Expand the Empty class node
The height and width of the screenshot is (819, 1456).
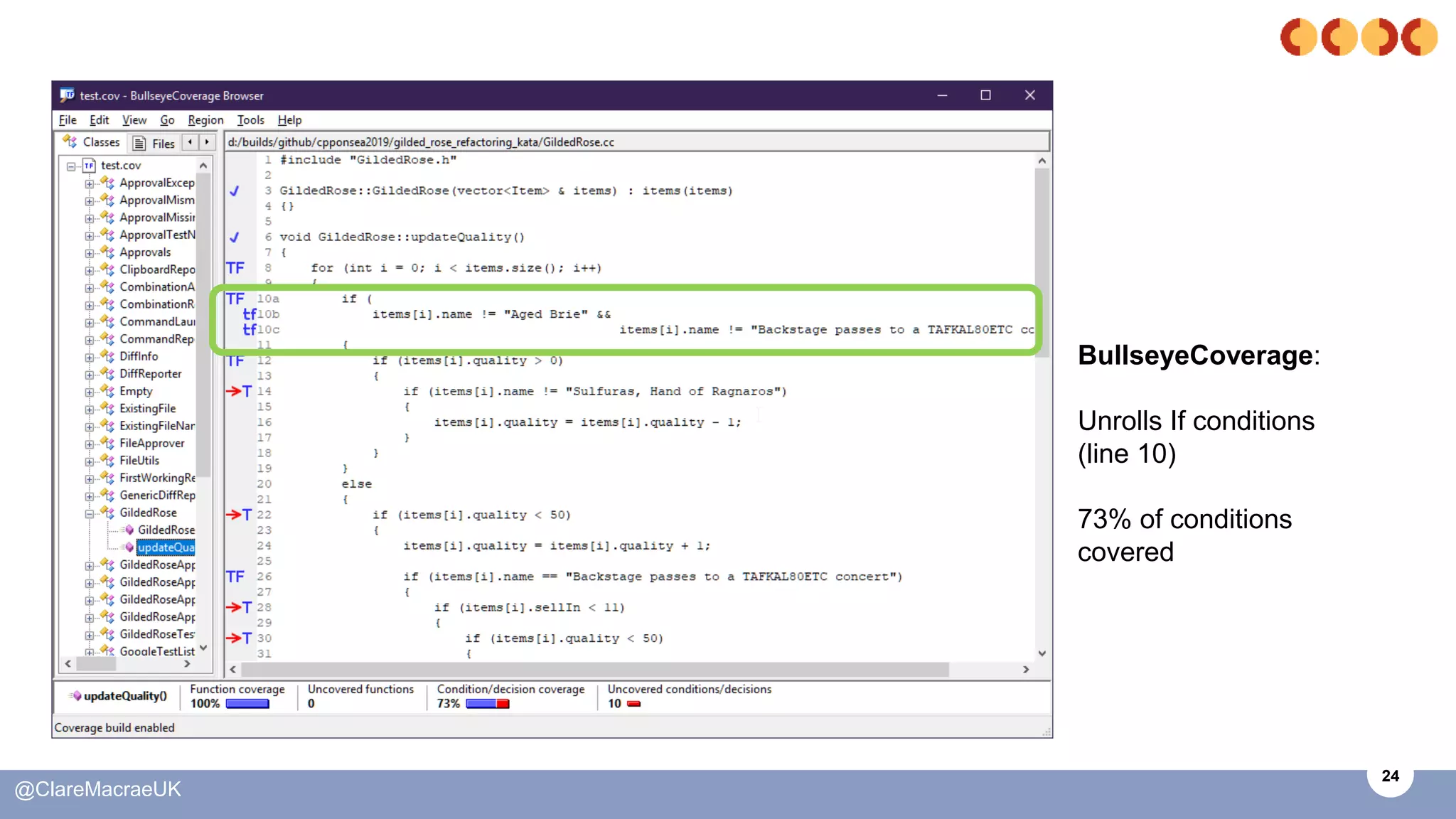pyautogui.click(x=89, y=392)
